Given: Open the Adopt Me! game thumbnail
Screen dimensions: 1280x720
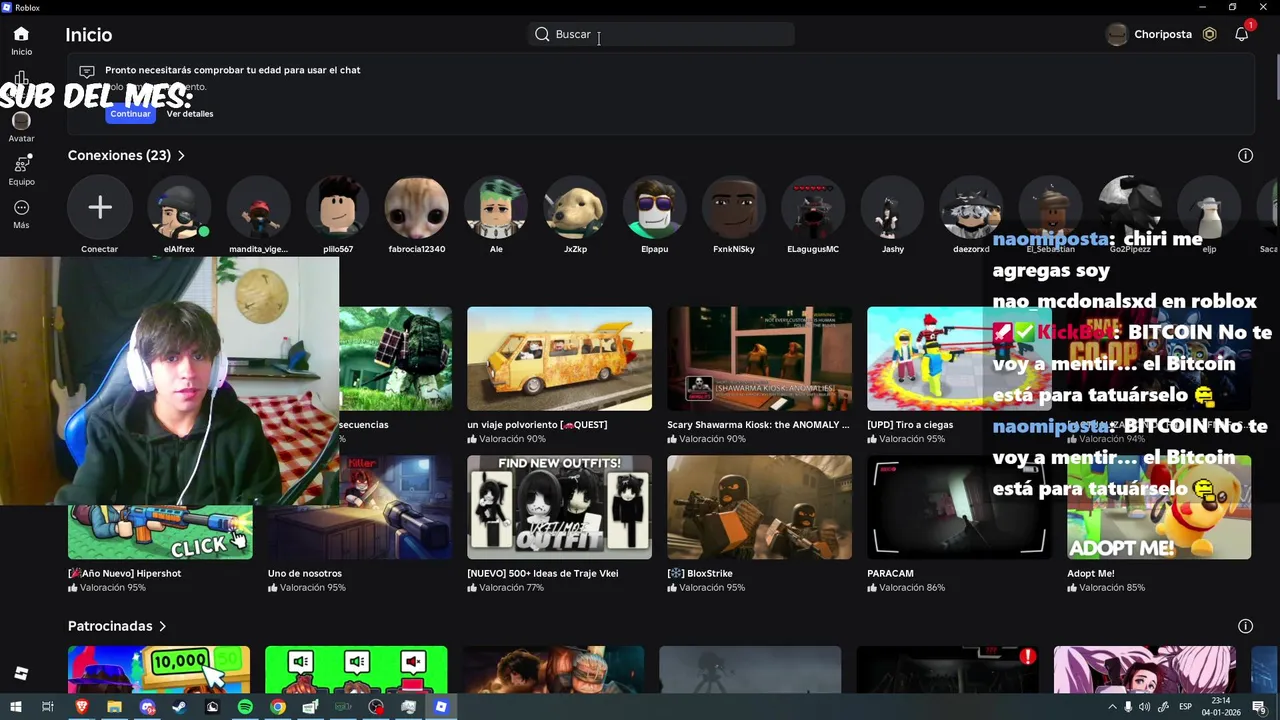Looking at the screenshot, I should (x=1159, y=508).
